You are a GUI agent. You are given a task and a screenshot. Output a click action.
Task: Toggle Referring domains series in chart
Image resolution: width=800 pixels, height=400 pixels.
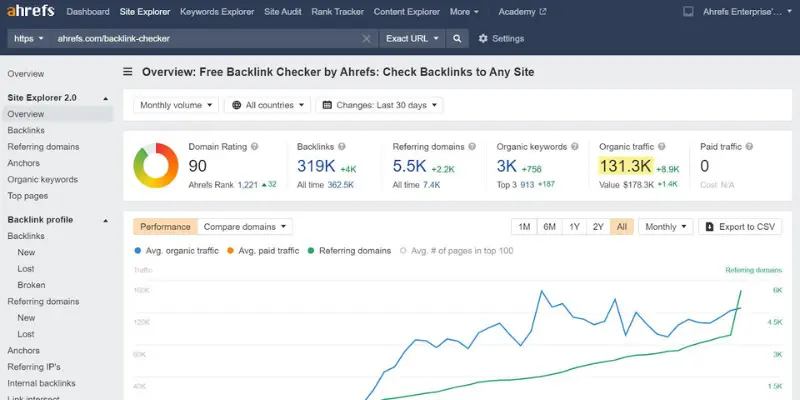click(349, 251)
